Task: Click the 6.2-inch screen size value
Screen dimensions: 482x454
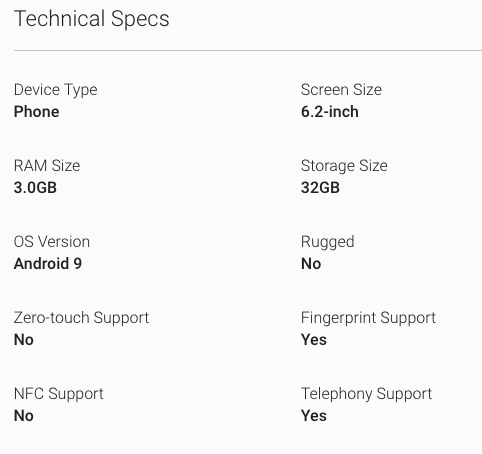Action: [330, 112]
